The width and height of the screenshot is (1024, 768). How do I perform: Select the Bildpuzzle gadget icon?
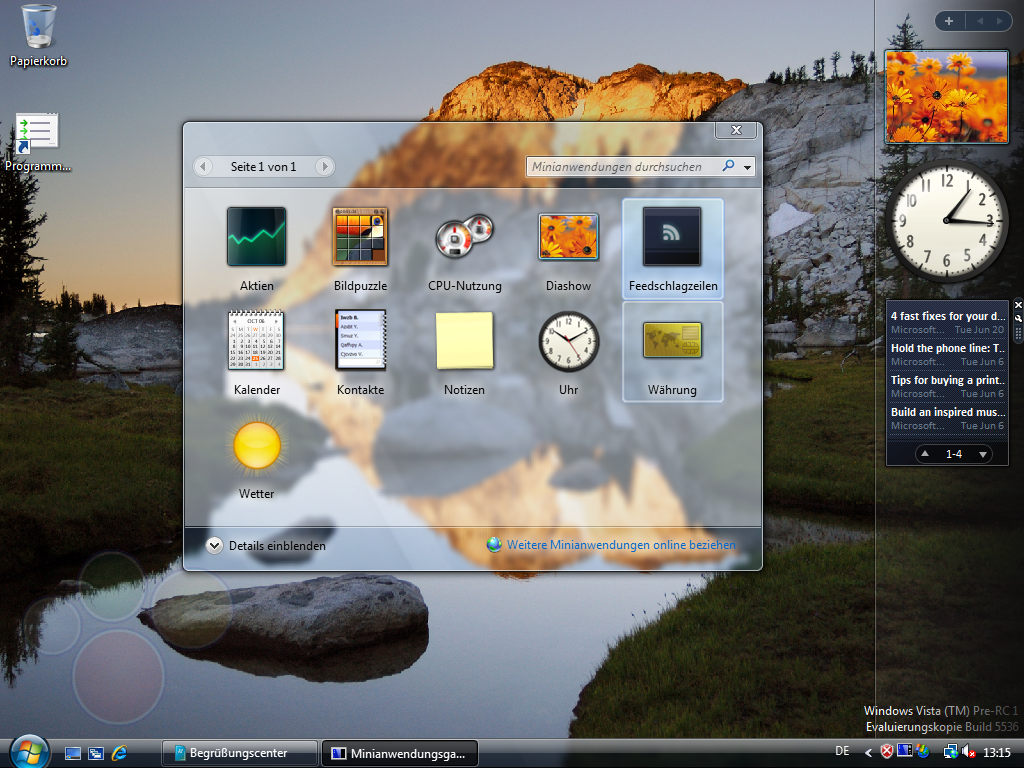360,237
